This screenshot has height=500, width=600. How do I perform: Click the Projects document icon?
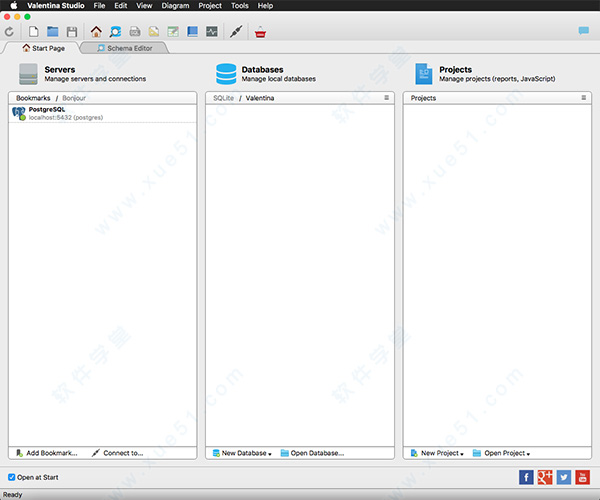(x=424, y=74)
